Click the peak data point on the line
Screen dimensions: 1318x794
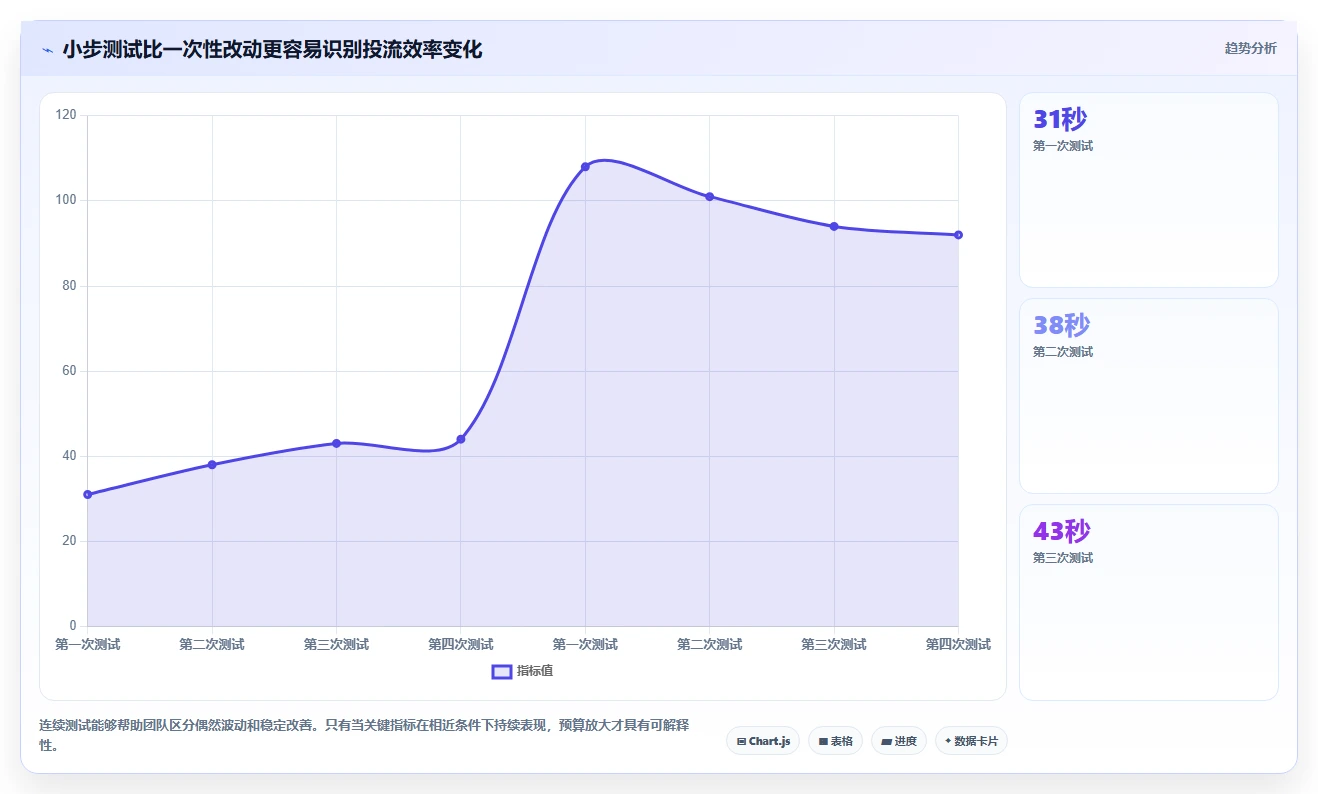pyautogui.click(x=585, y=167)
